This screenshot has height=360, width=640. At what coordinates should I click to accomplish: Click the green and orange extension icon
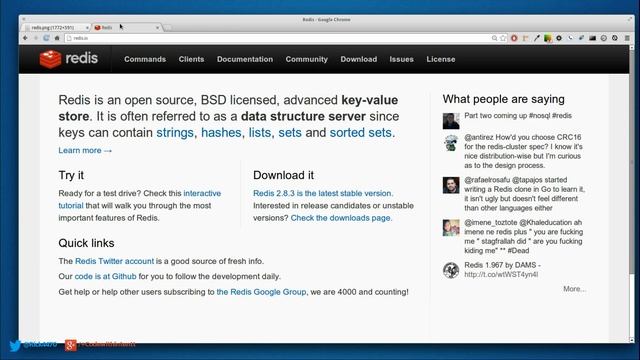tap(548, 38)
